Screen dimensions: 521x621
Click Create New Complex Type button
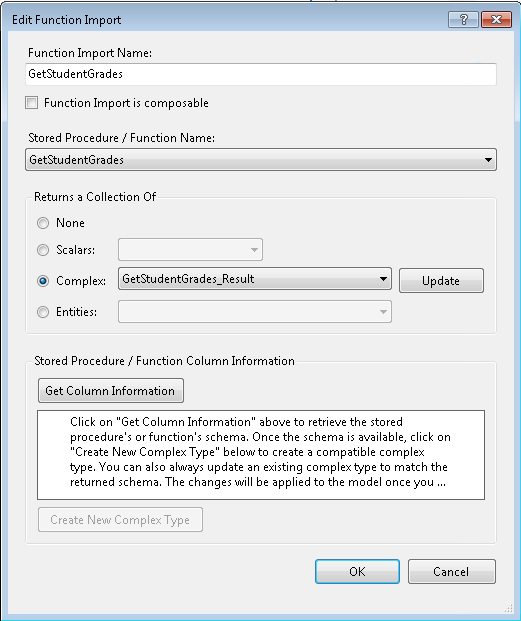(x=120, y=520)
